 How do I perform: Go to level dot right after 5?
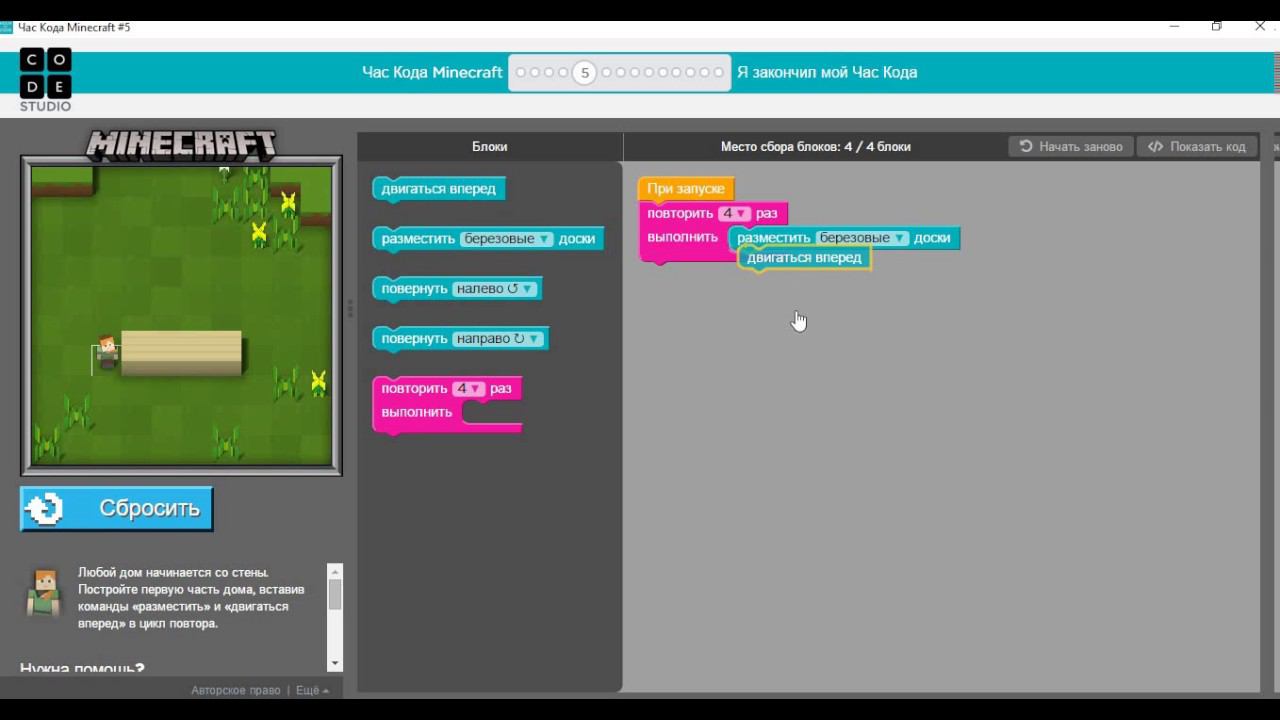pyautogui.click(x=606, y=72)
